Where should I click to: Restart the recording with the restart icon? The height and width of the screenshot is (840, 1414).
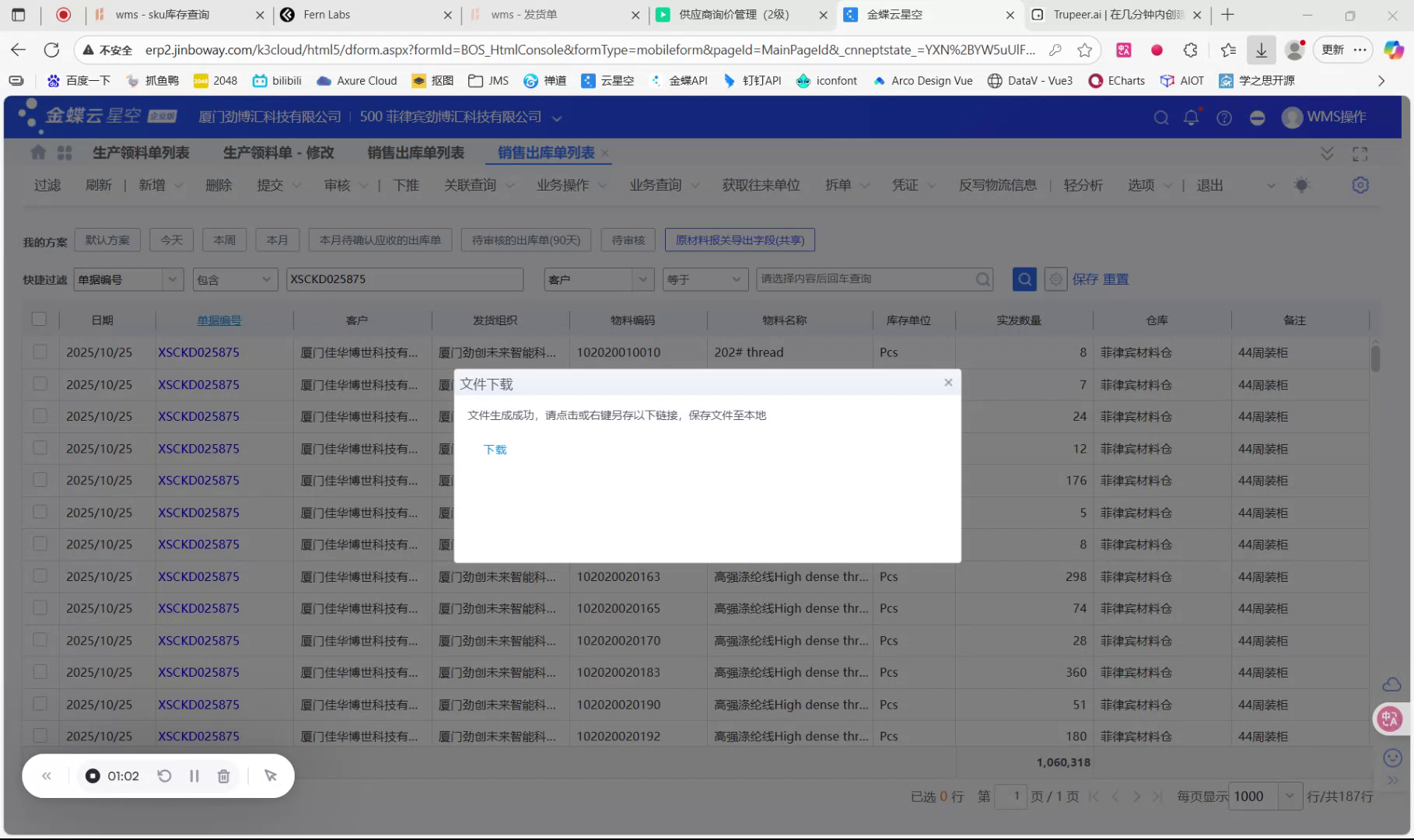point(163,775)
